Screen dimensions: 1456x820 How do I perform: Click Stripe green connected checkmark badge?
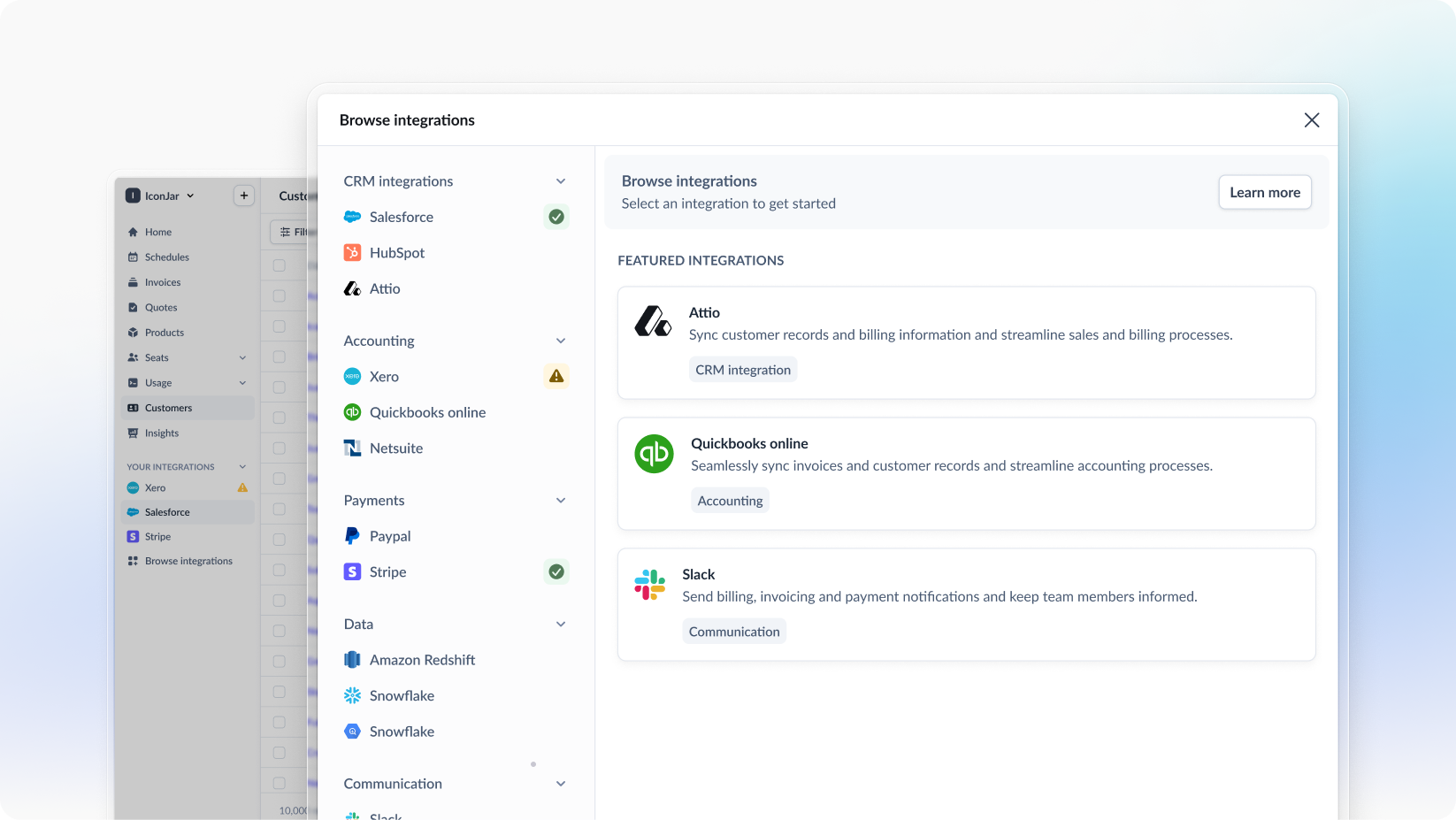pos(556,571)
